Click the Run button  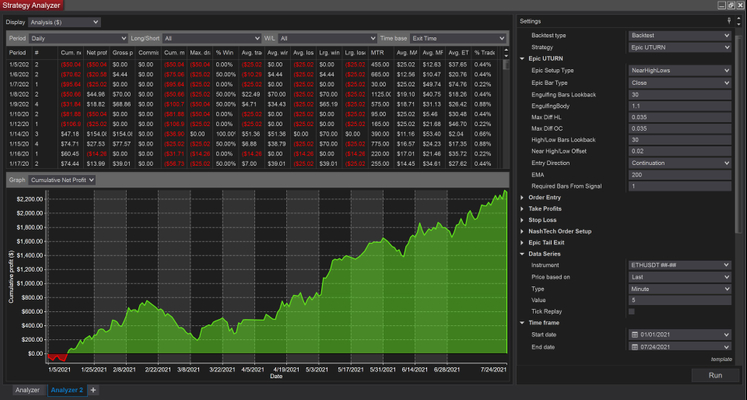[x=715, y=375]
